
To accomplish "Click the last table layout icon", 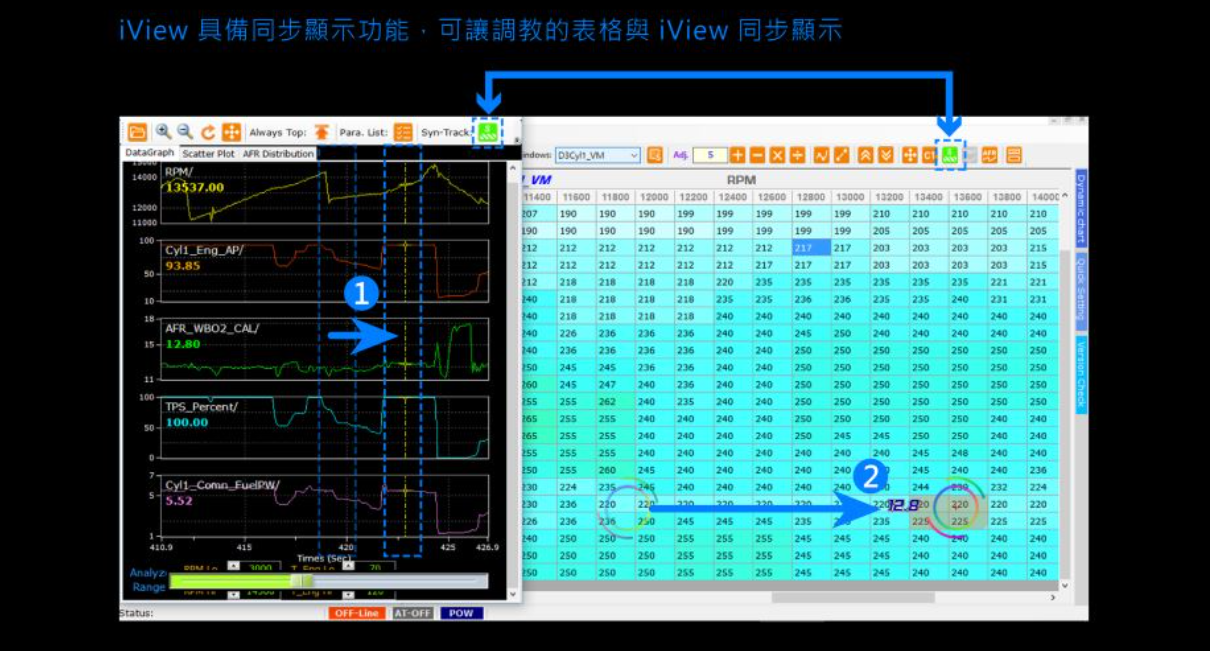I will (1014, 155).
